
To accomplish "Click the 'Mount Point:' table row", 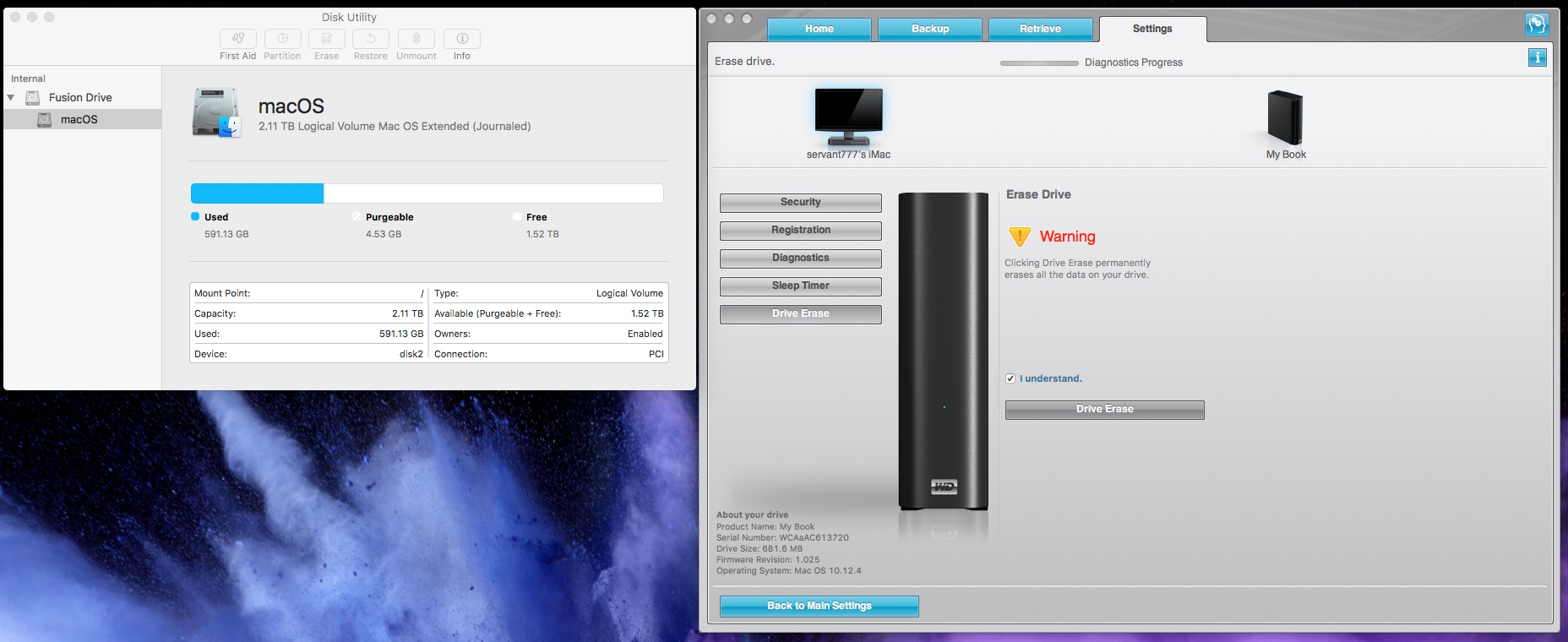I will click(x=309, y=293).
